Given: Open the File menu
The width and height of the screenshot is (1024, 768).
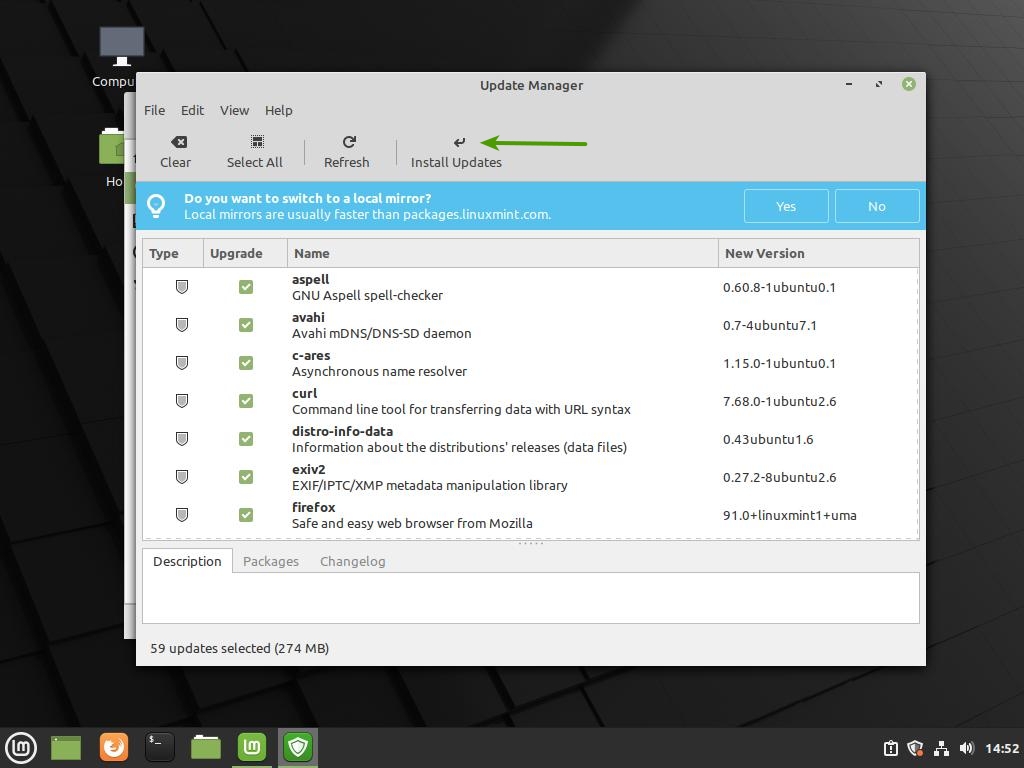Looking at the screenshot, I should 154,110.
